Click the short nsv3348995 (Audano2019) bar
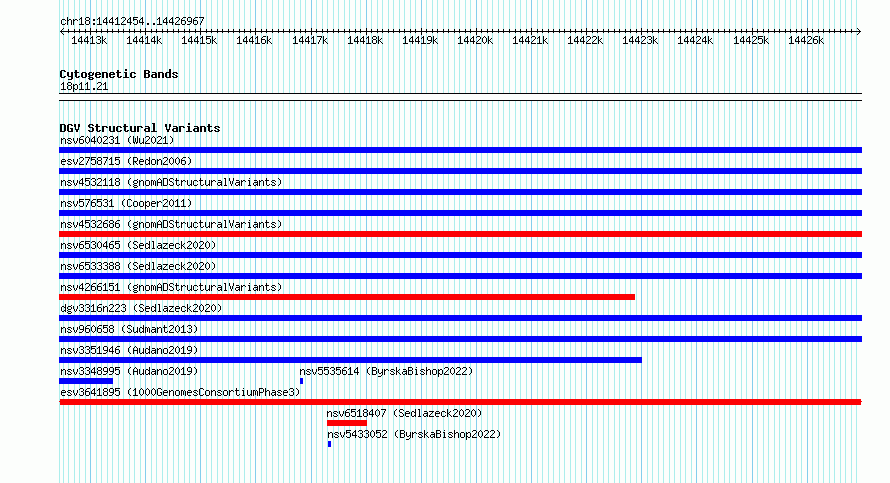The width and height of the screenshot is (890, 483). click(86, 381)
